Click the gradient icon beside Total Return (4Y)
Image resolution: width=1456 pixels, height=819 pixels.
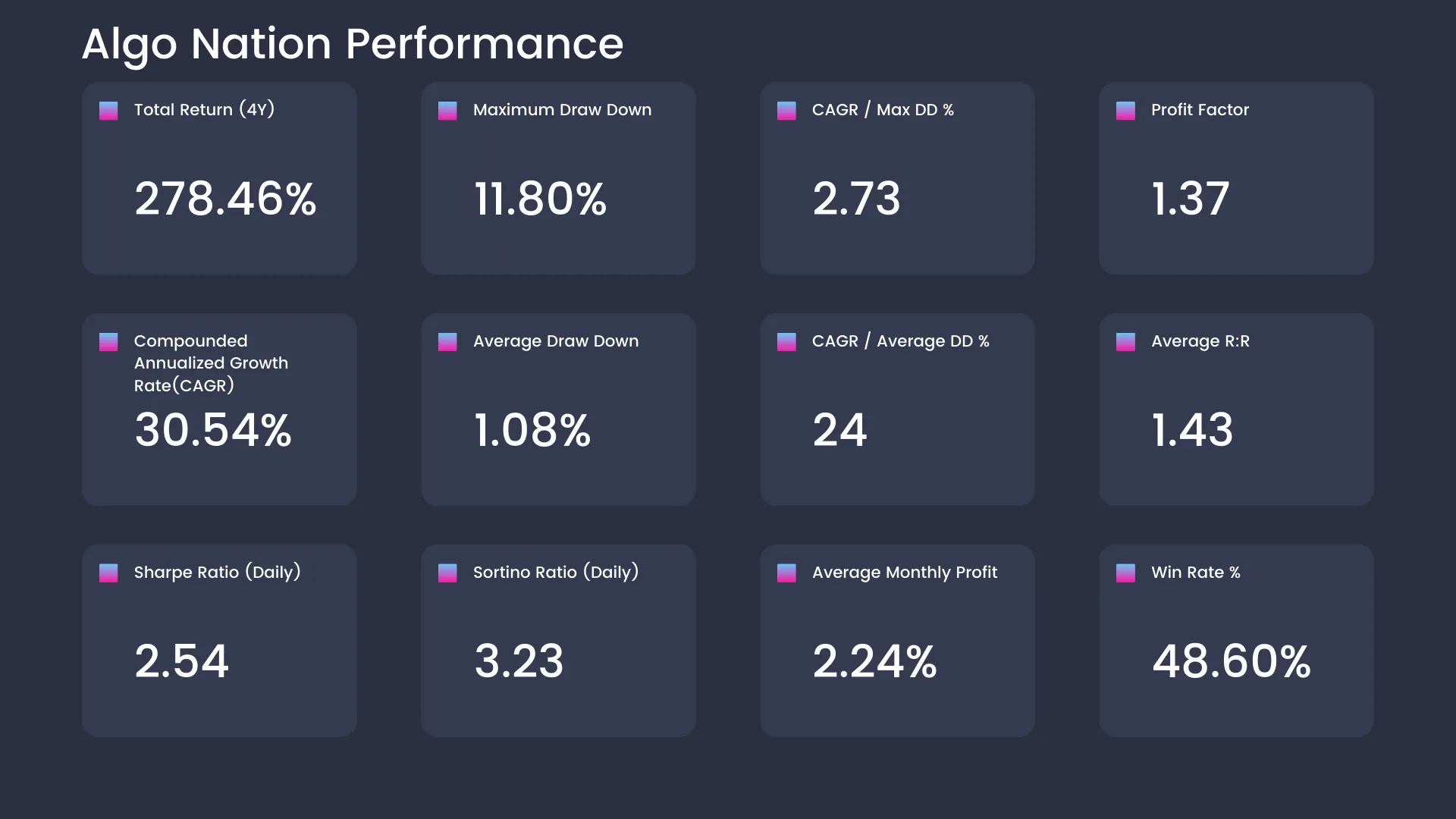point(108,111)
